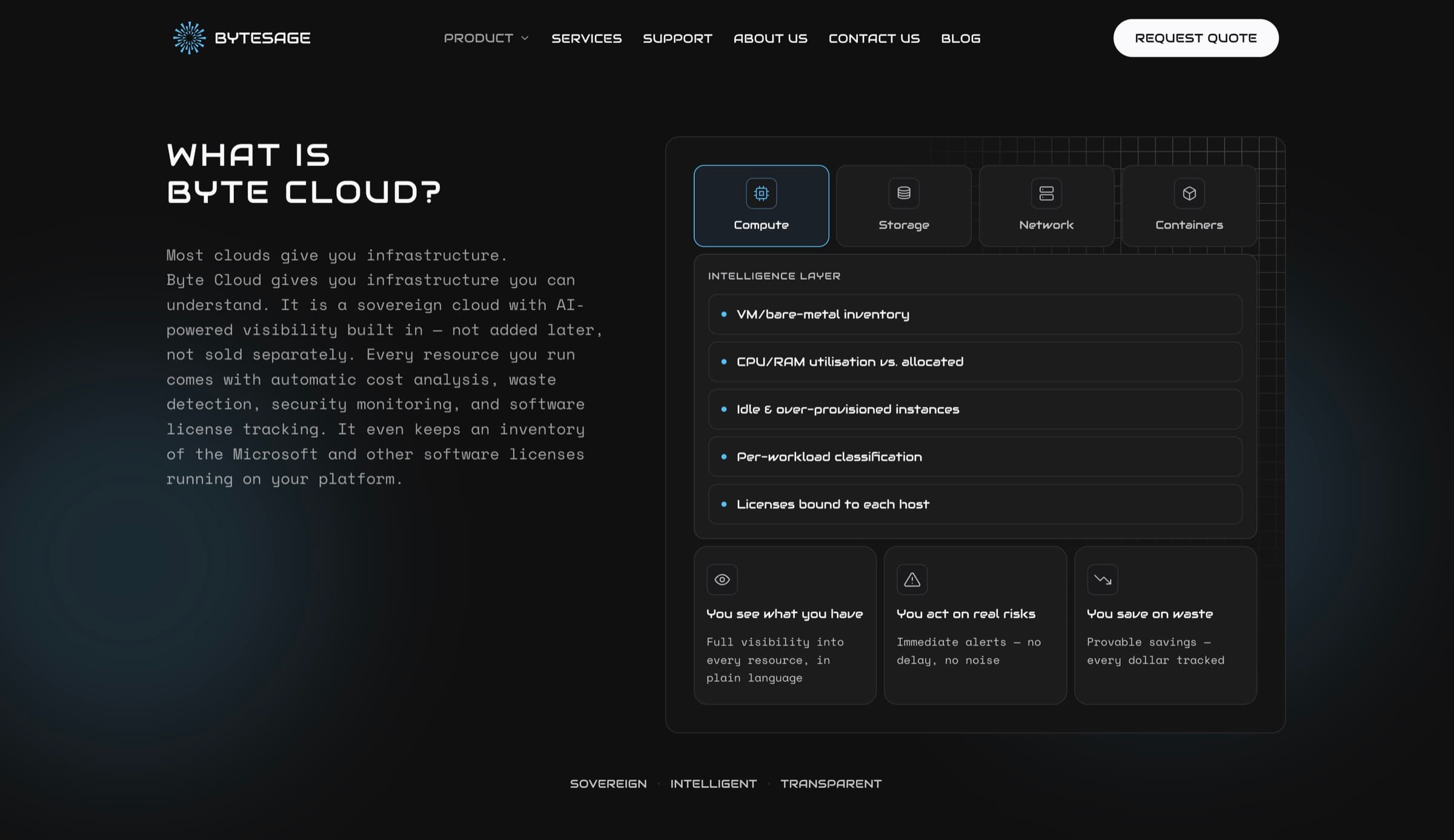This screenshot has height=840, width=1454.
Task: Switch to the Network tab label
Action: 1046,225
